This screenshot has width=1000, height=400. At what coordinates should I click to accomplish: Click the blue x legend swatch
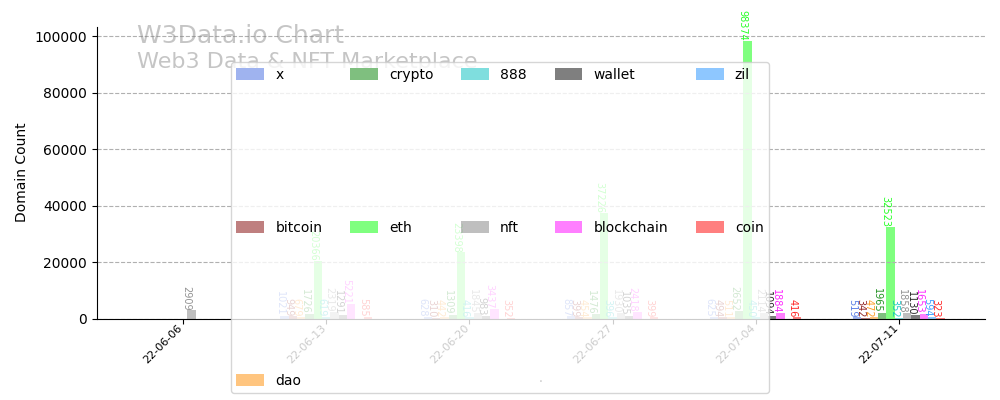point(250,74)
